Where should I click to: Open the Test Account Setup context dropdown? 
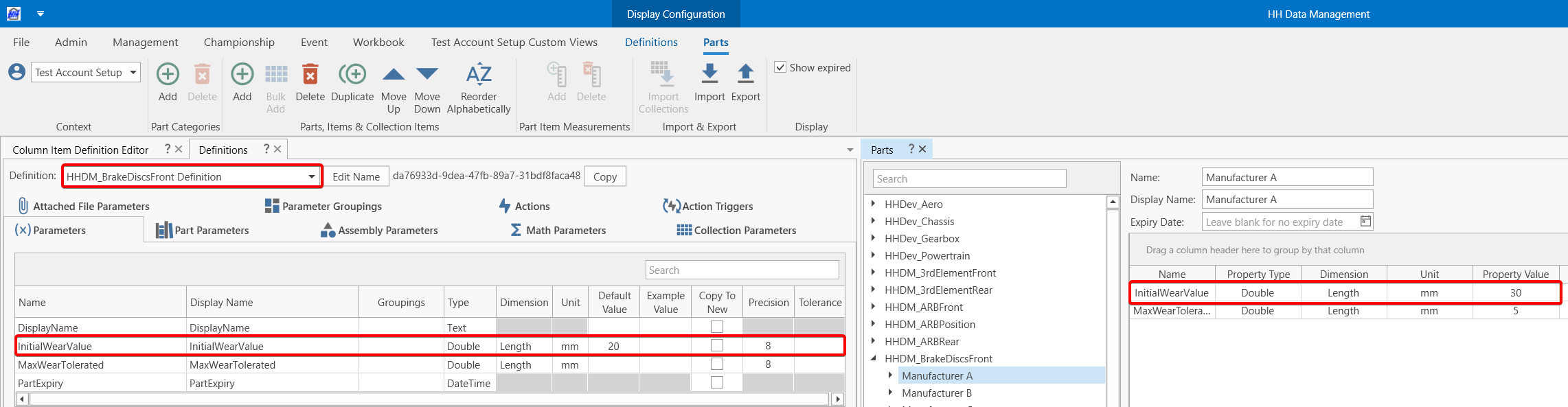pyautogui.click(x=133, y=72)
